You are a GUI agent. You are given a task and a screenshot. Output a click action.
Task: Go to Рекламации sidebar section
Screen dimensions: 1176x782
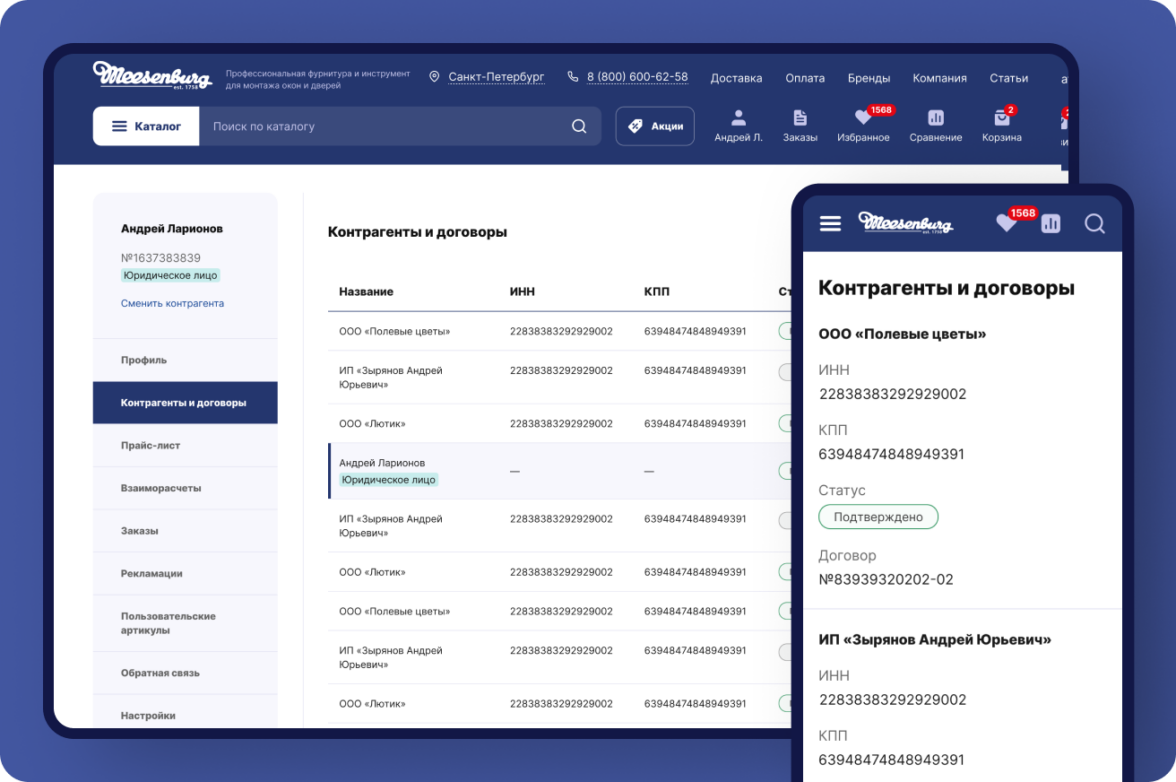(151, 573)
